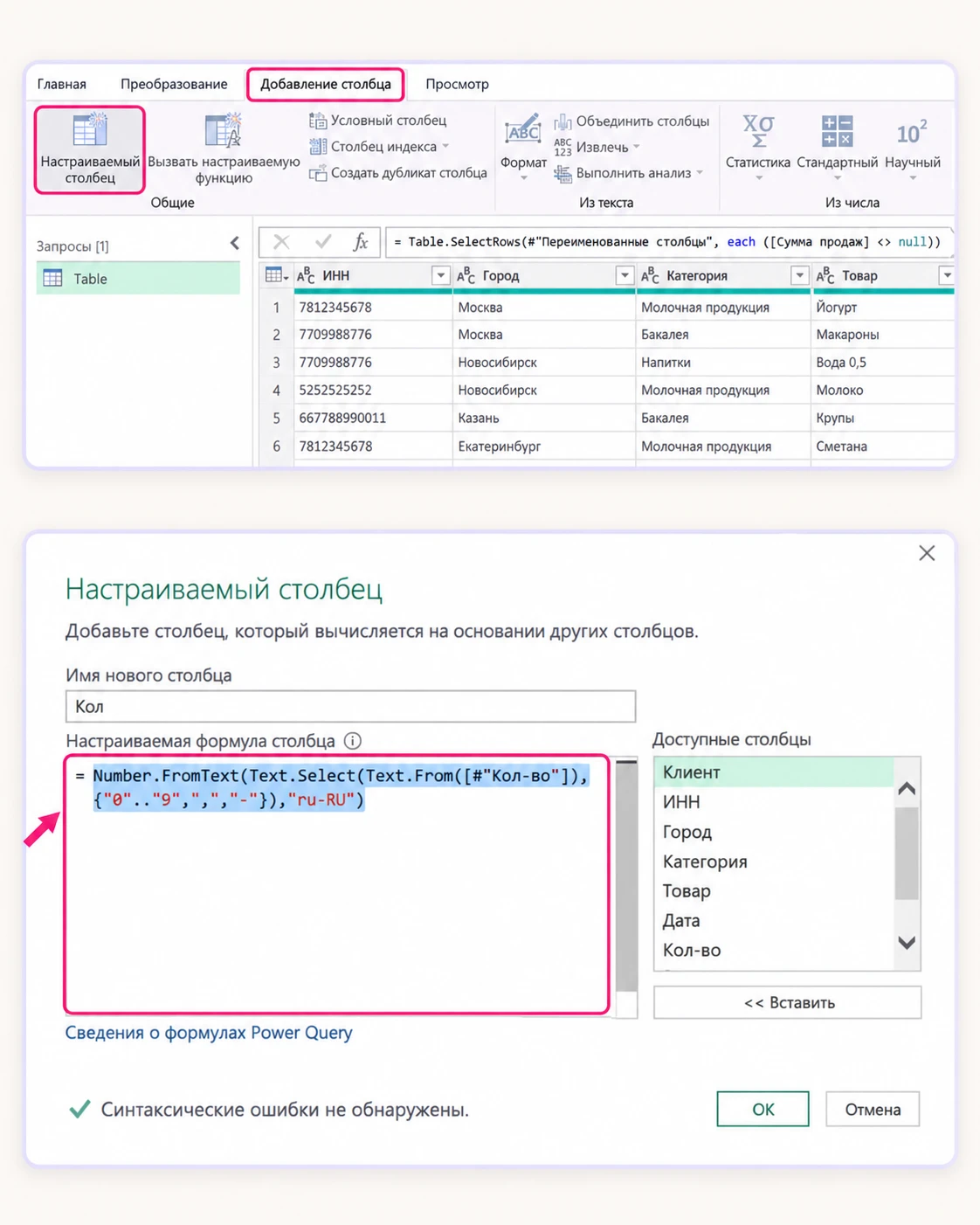Select cell 667788990011
This screenshot has height=1225, width=980.
point(373,418)
